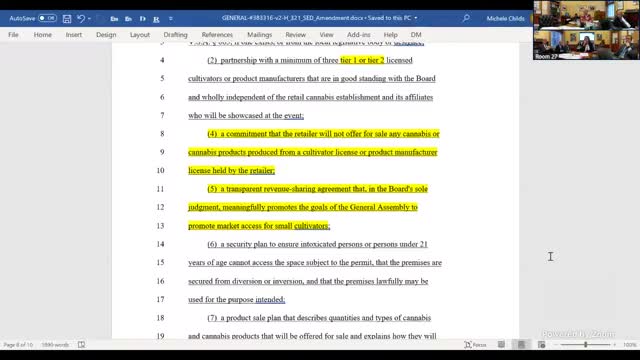Open Customize Quick Access Toolbar dropdown
The image size is (640, 360).
tap(171, 18)
